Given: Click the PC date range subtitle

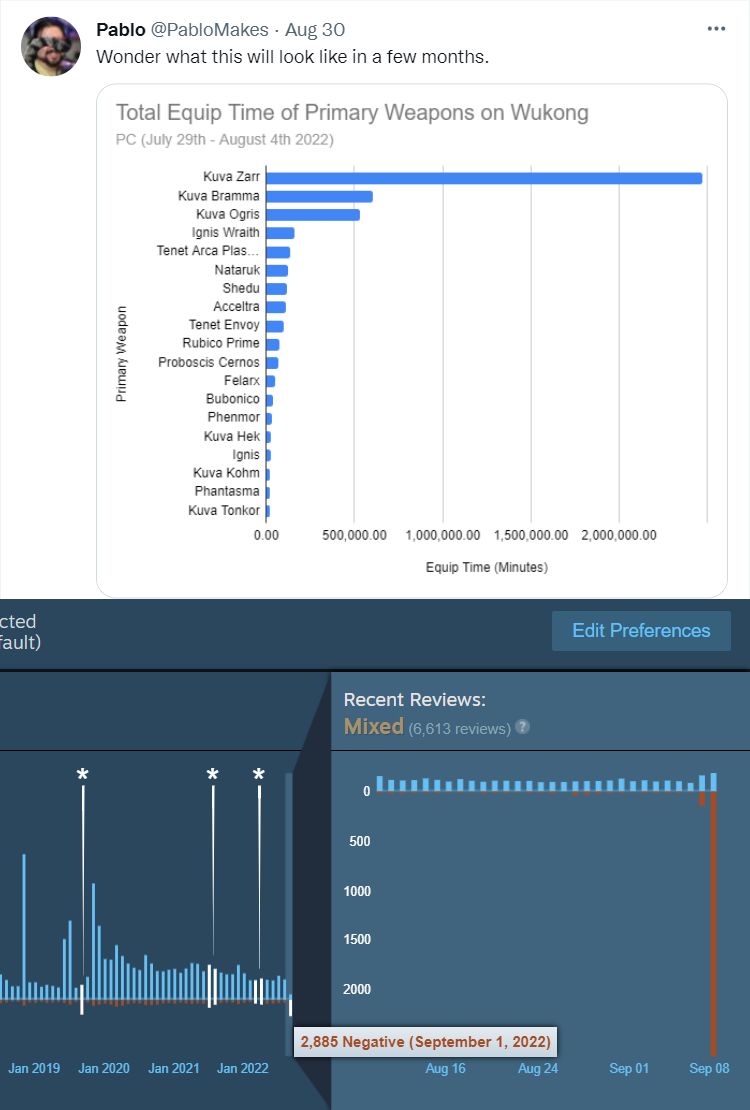Looking at the screenshot, I should (x=225, y=139).
